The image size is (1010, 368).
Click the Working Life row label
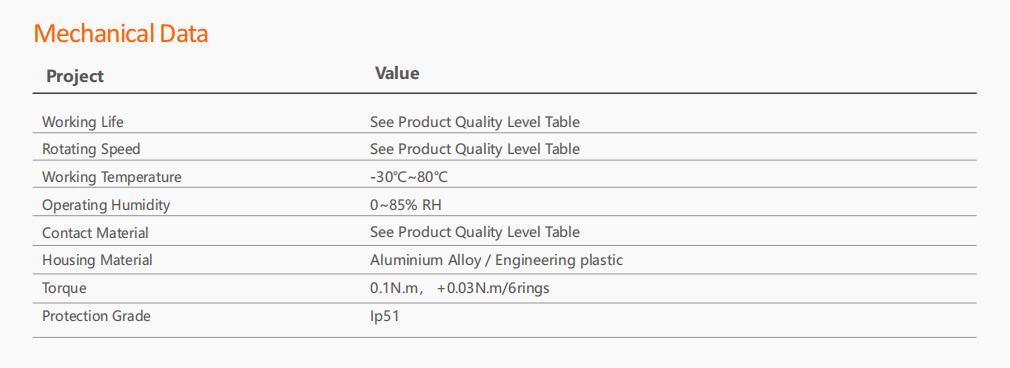(82, 122)
